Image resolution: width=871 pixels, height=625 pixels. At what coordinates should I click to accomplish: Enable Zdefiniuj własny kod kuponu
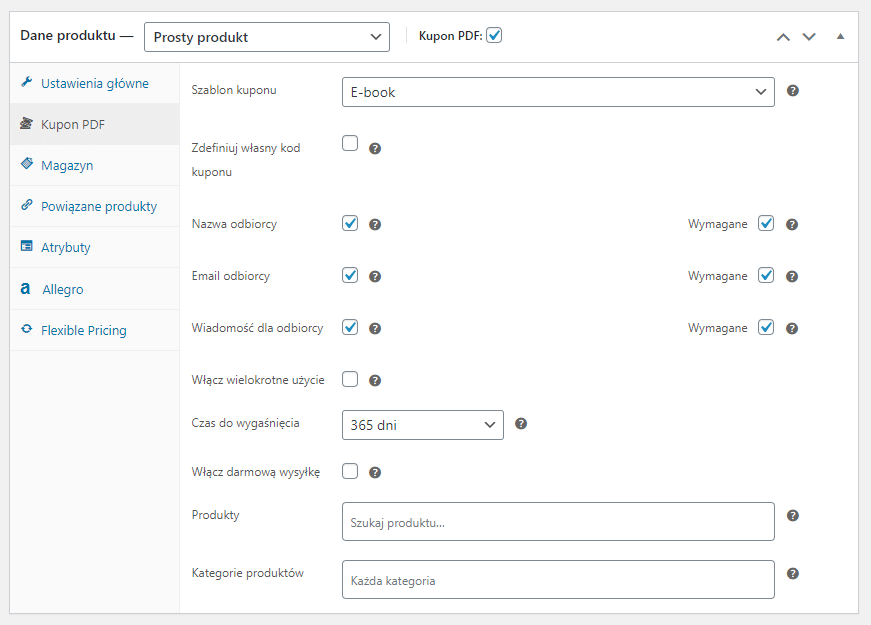[350, 143]
